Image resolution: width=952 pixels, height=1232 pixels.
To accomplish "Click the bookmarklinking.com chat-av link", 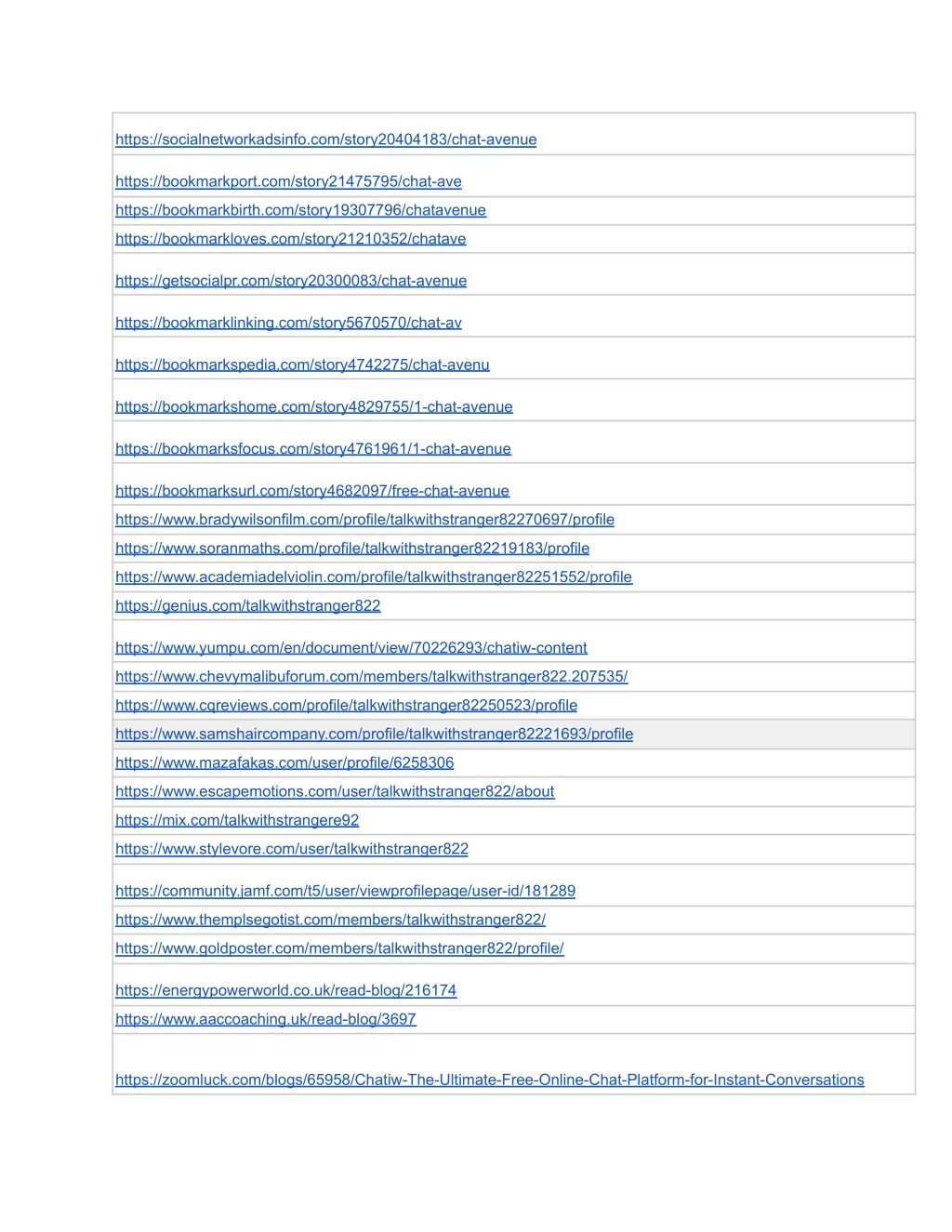I will tap(288, 323).
